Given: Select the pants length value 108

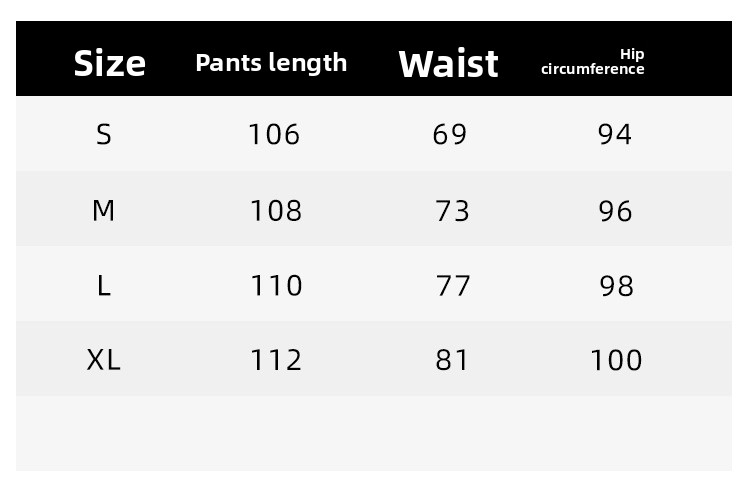Looking at the screenshot, I should [x=275, y=210].
